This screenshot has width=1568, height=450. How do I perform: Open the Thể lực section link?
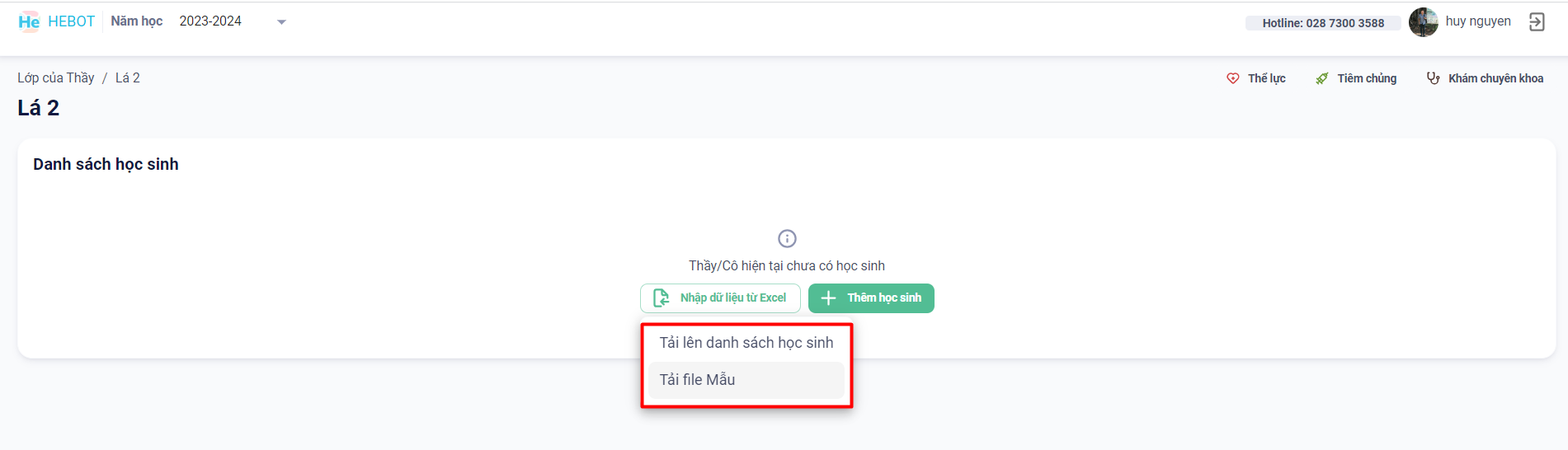[x=1266, y=78]
